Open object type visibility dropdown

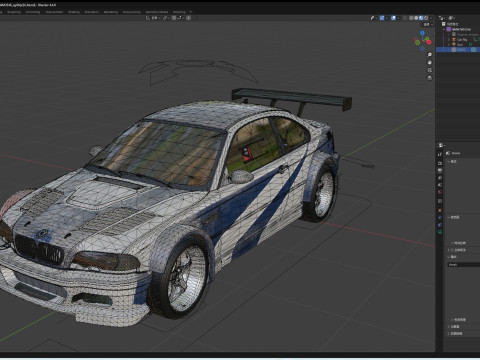coord(374,18)
